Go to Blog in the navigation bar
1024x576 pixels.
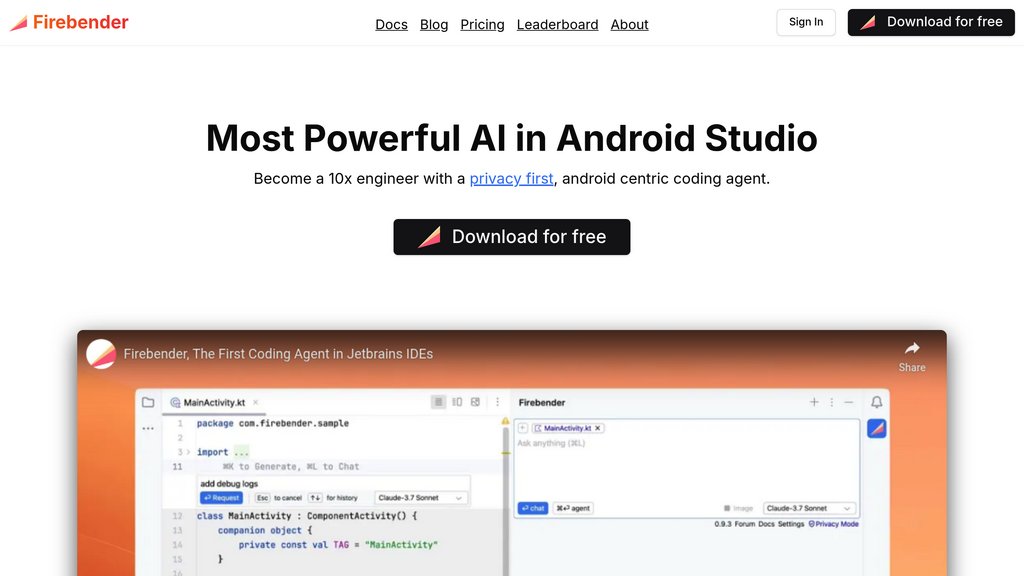point(434,25)
